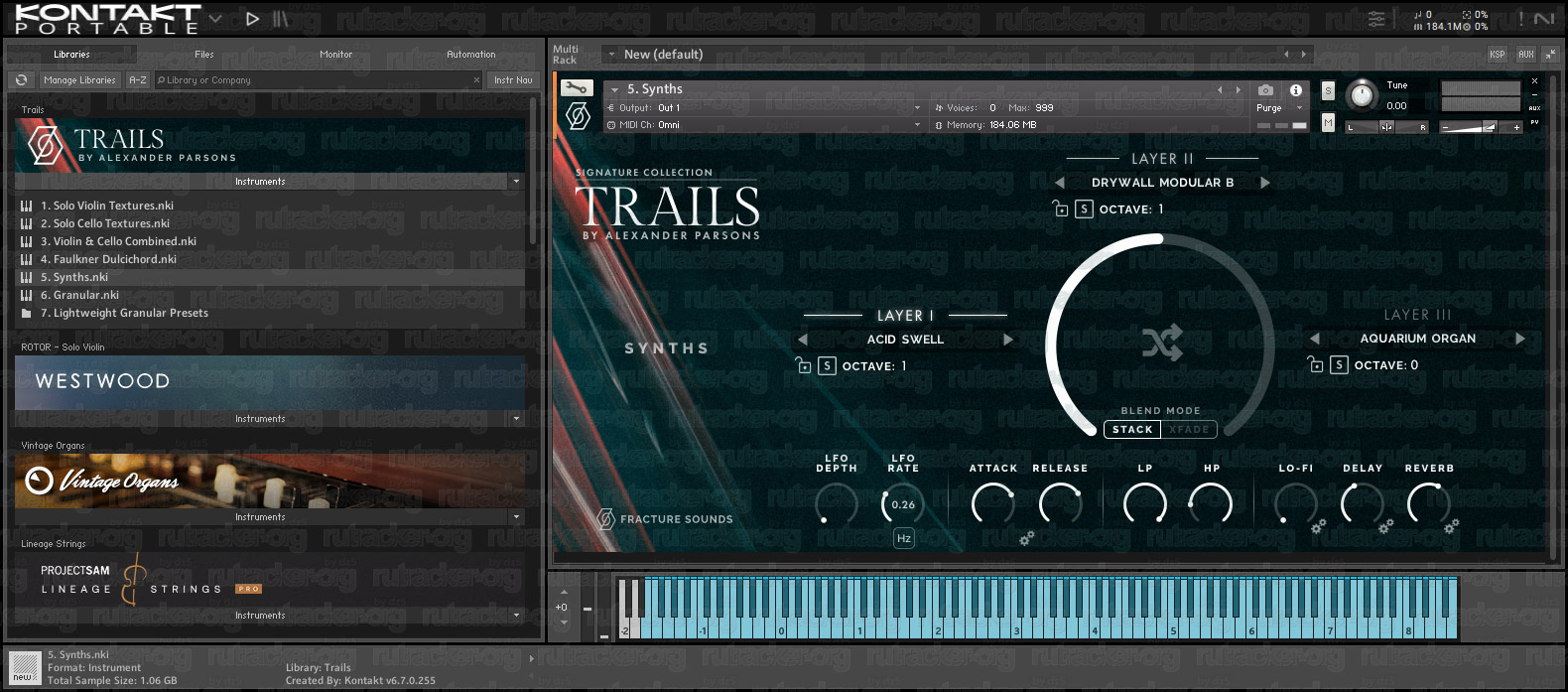Open reverb settings gear icon

tap(1451, 525)
